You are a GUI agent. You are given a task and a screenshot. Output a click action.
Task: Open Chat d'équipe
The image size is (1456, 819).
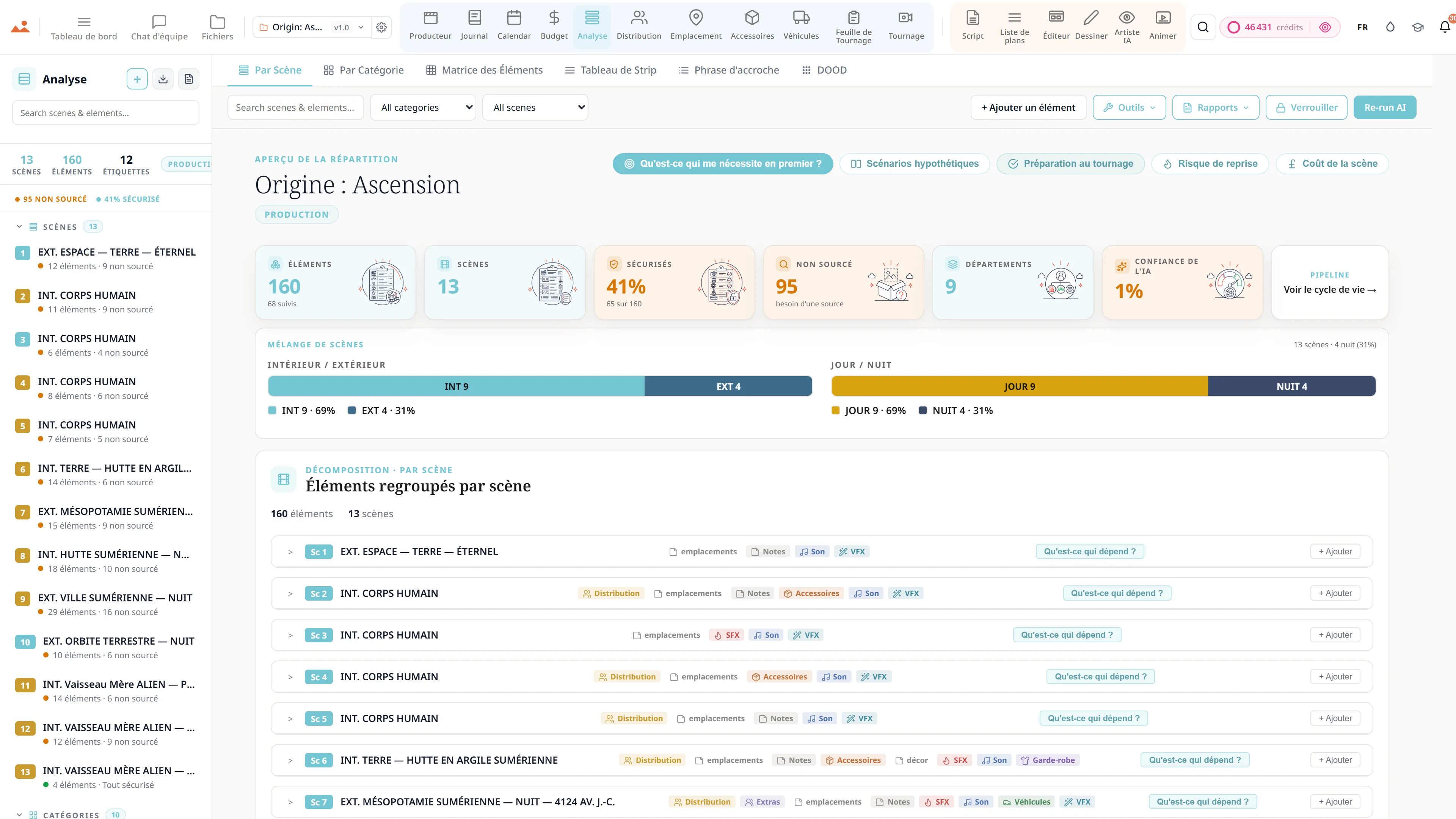159,28
